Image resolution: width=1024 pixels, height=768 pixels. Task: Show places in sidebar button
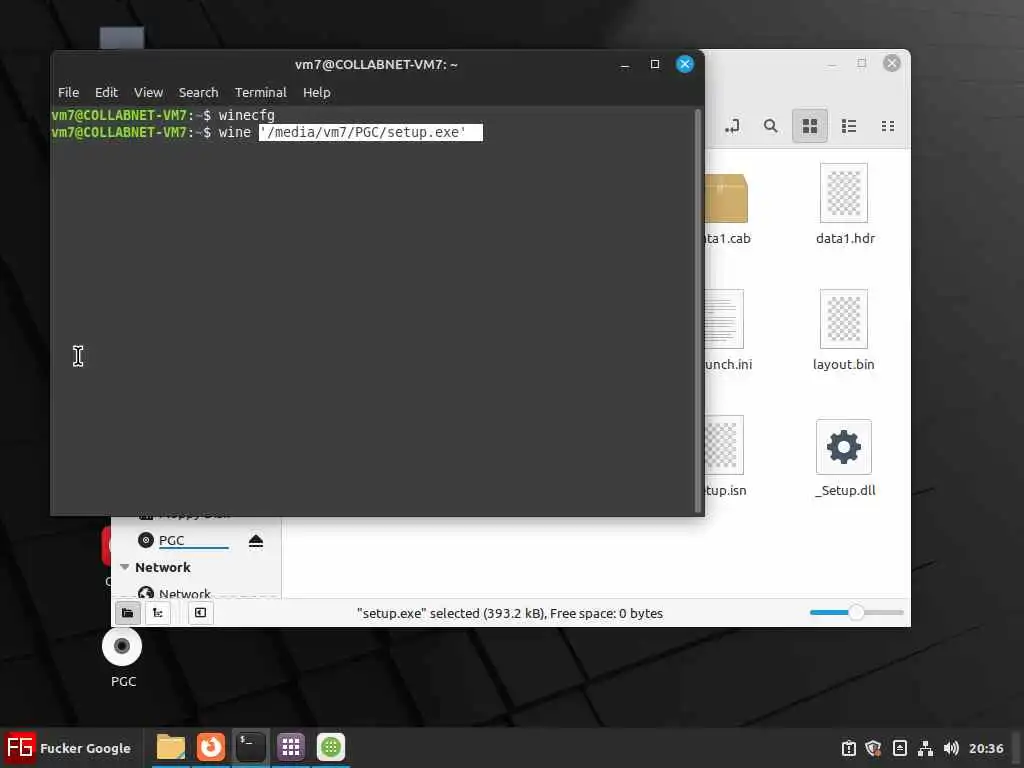pos(128,613)
